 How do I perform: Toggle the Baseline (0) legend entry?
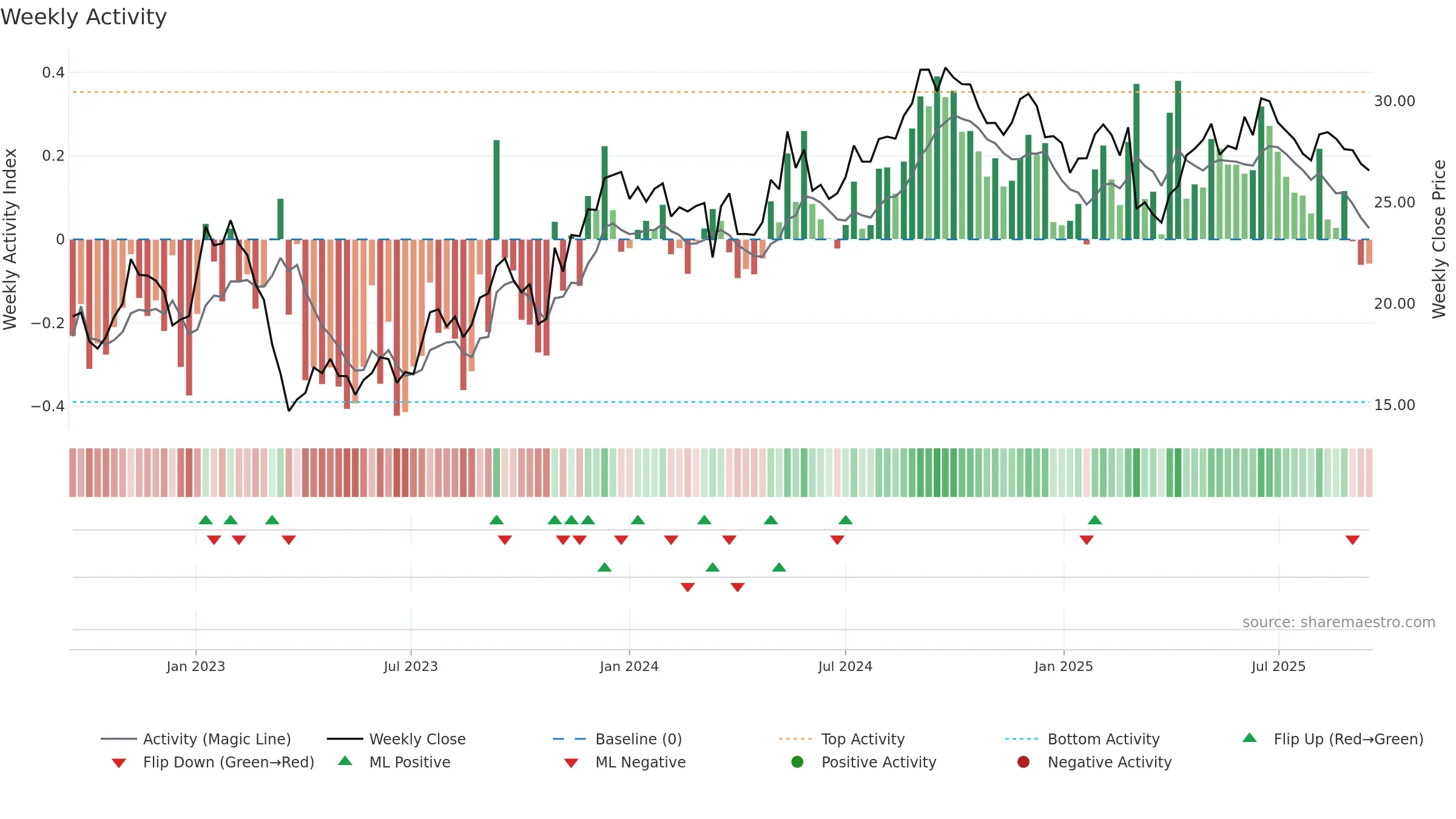(x=618, y=739)
